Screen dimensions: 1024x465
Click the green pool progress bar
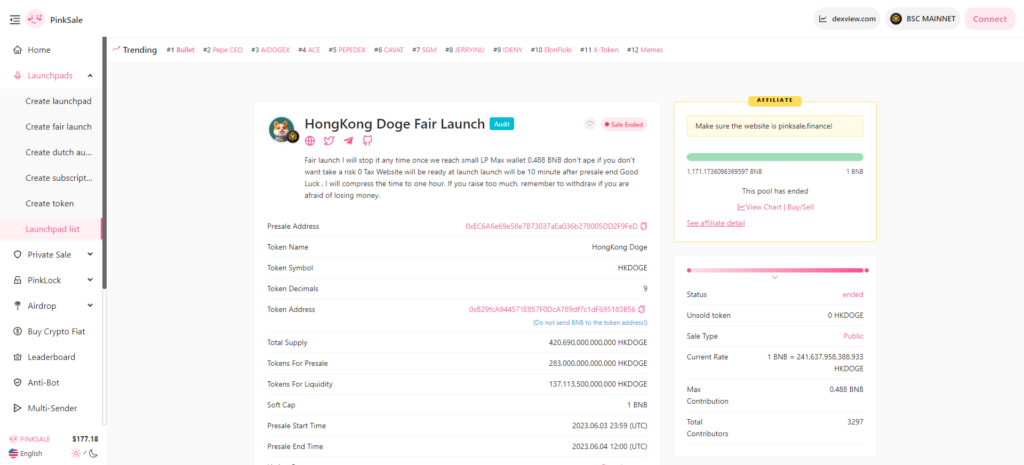[x=775, y=157]
